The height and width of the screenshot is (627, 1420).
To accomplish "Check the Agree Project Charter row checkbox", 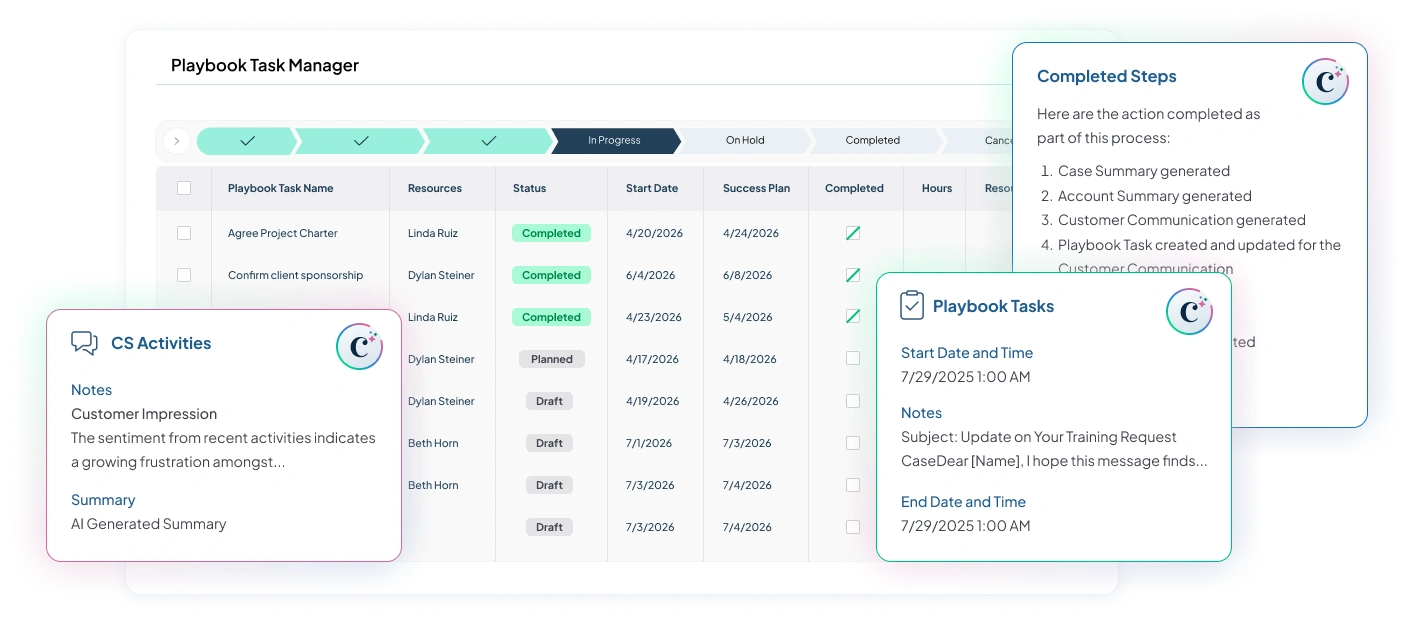I will coord(184,233).
